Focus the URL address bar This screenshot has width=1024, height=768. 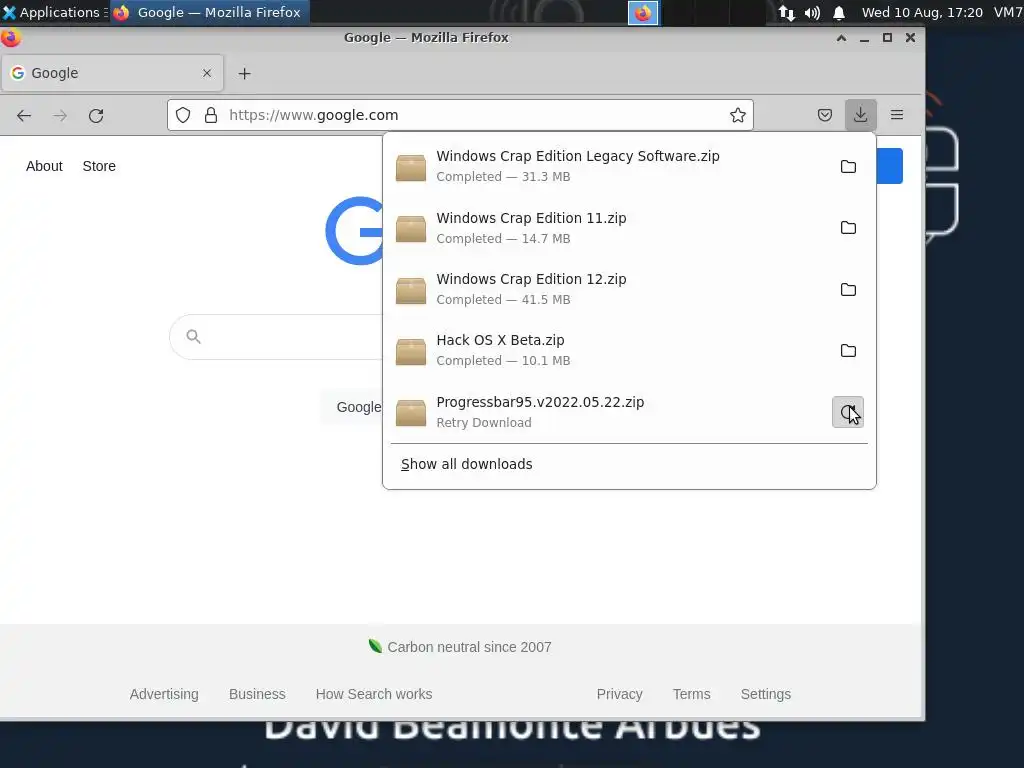[x=460, y=115]
